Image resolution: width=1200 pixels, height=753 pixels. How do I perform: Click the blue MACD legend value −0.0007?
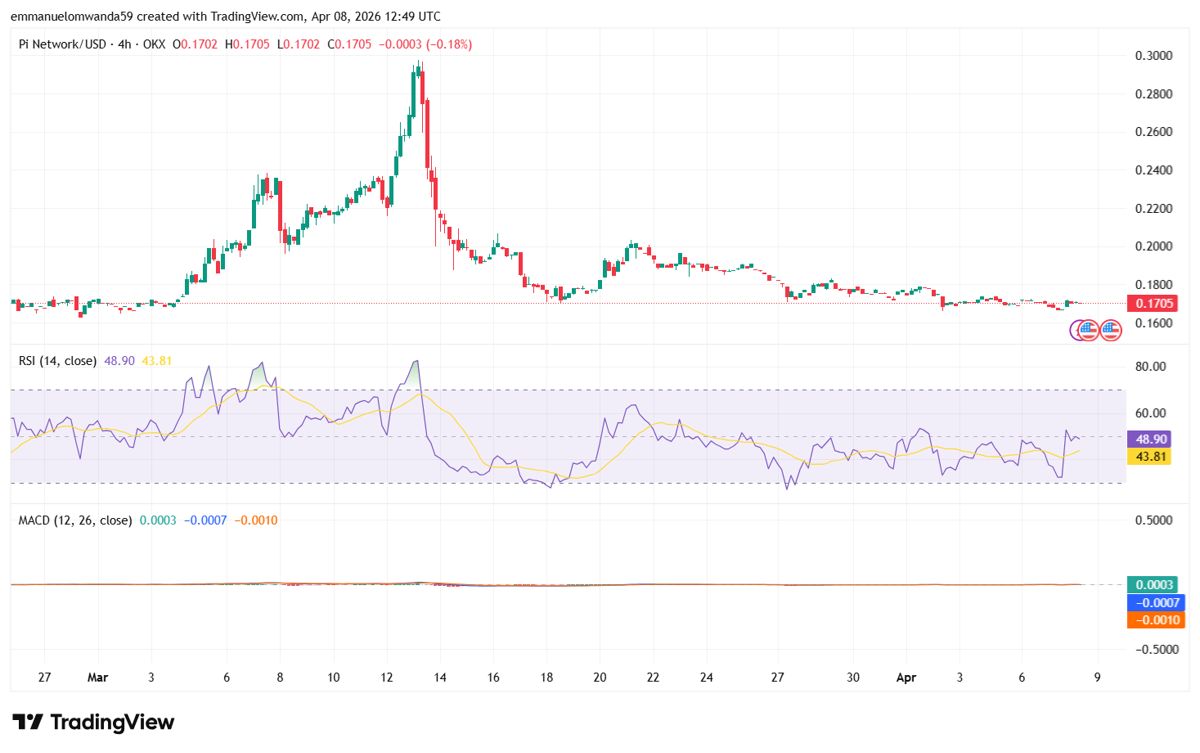(x=204, y=520)
